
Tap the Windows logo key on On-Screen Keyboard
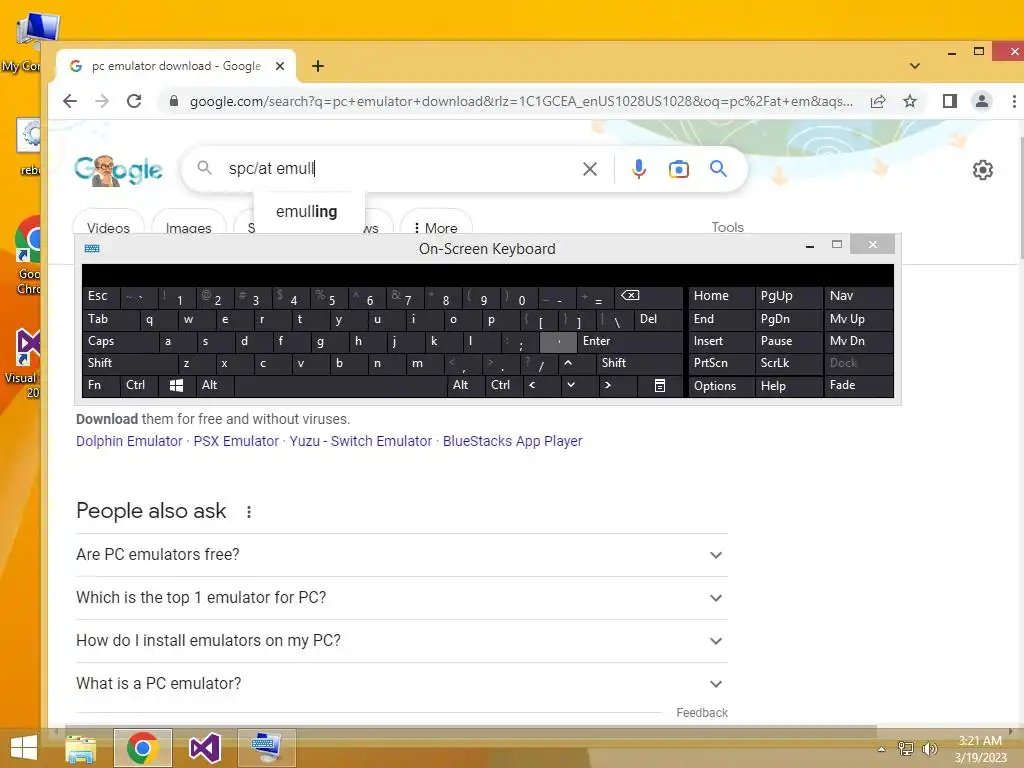(176, 385)
